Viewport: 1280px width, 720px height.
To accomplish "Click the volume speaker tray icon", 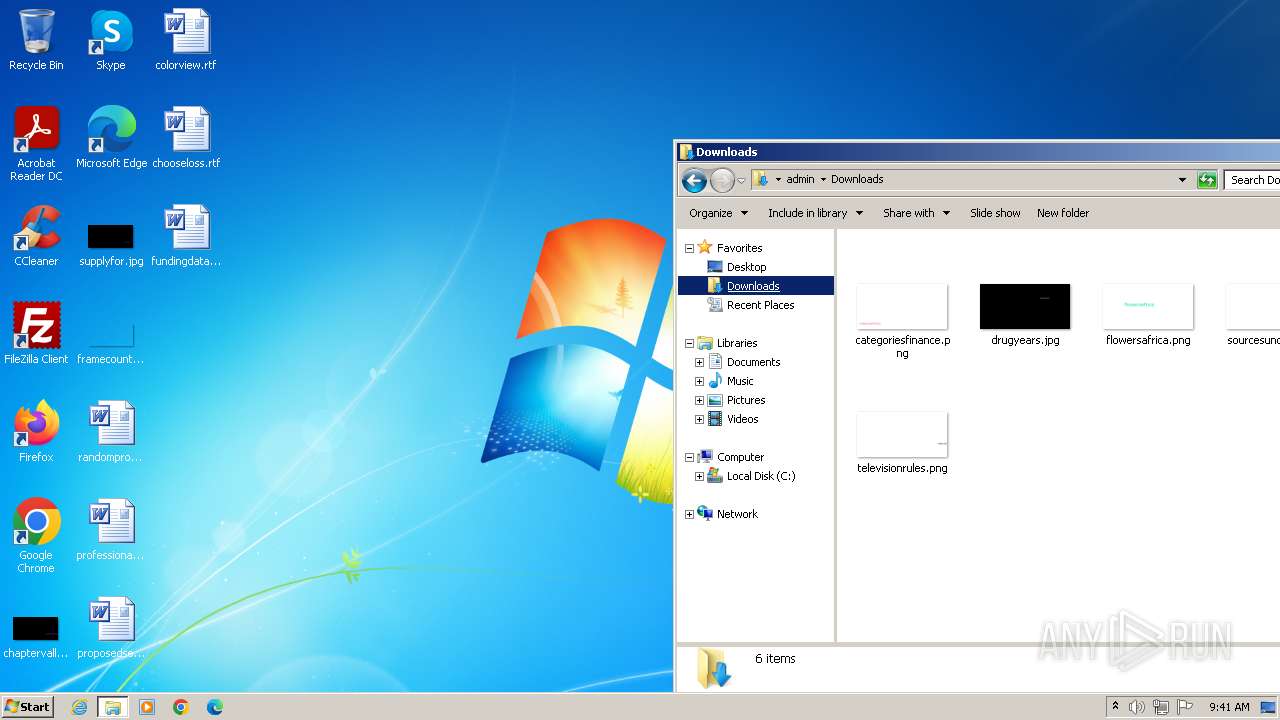I will click(1137, 707).
